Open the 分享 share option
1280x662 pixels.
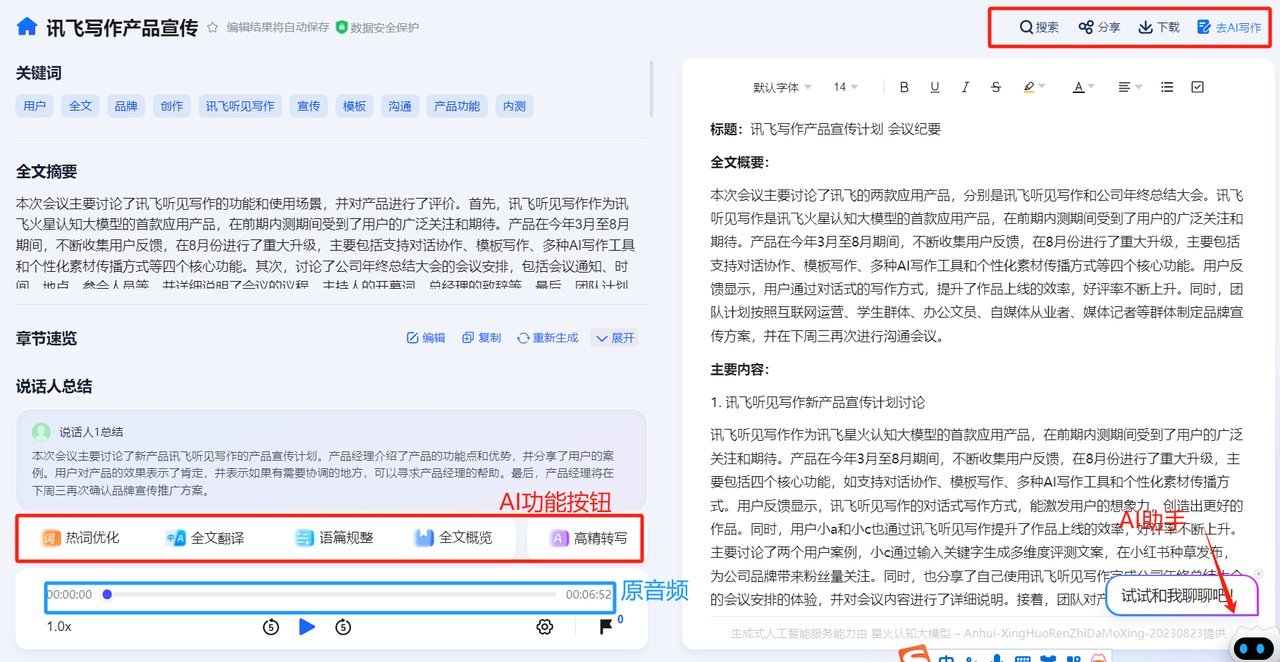pos(1099,28)
